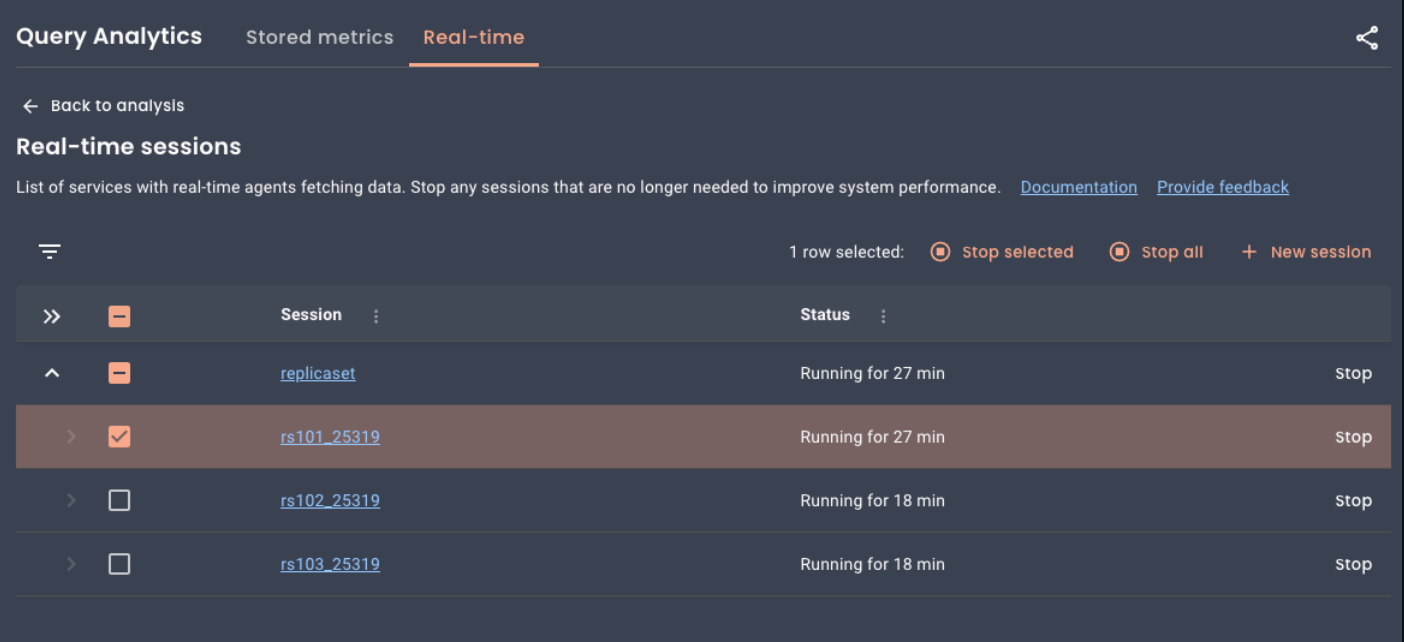Expand all rows with double chevron

click(52, 316)
